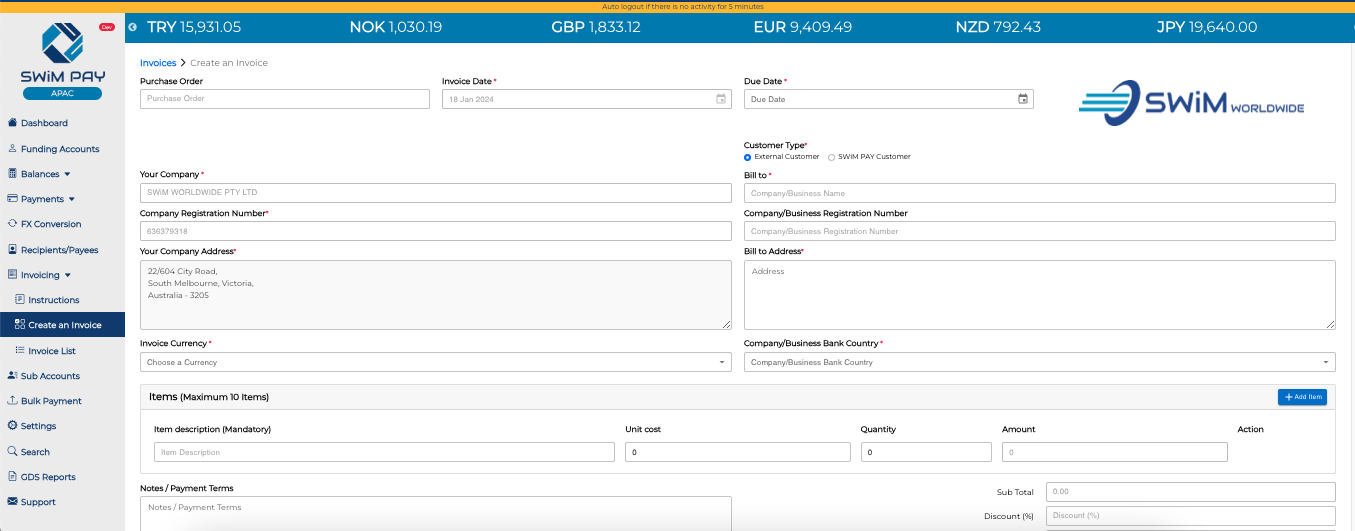Image resolution: width=1355 pixels, height=531 pixels.
Task: Click the Funding Accounts sidebar icon
Action: pyautogui.click(x=12, y=149)
